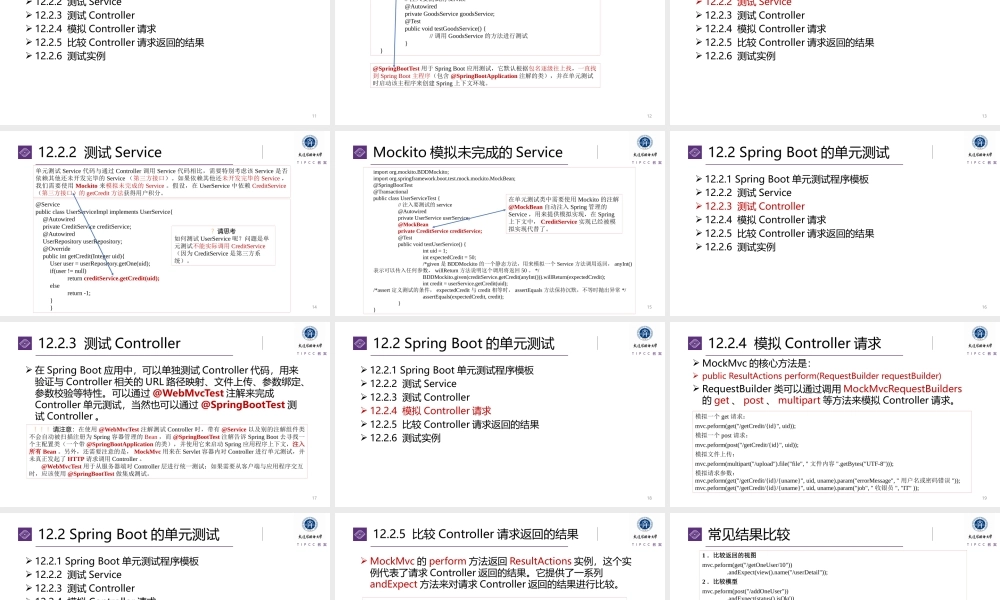The width and height of the screenshot is (1000, 600).
Task: Click the university logo on "12.2.2 测试 Service" slide
Action: [309, 146]
